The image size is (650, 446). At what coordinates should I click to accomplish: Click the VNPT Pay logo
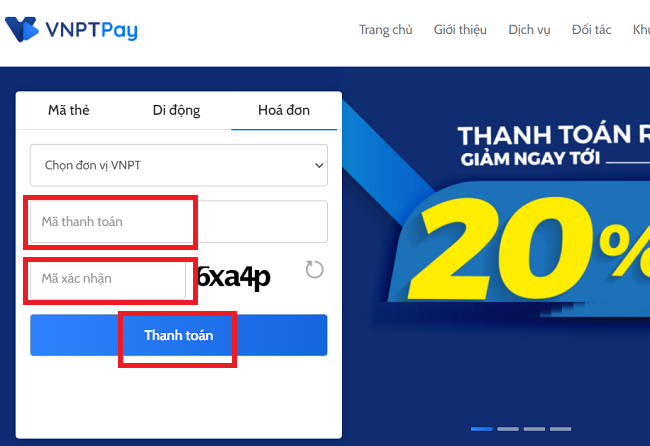coord(71,29)
